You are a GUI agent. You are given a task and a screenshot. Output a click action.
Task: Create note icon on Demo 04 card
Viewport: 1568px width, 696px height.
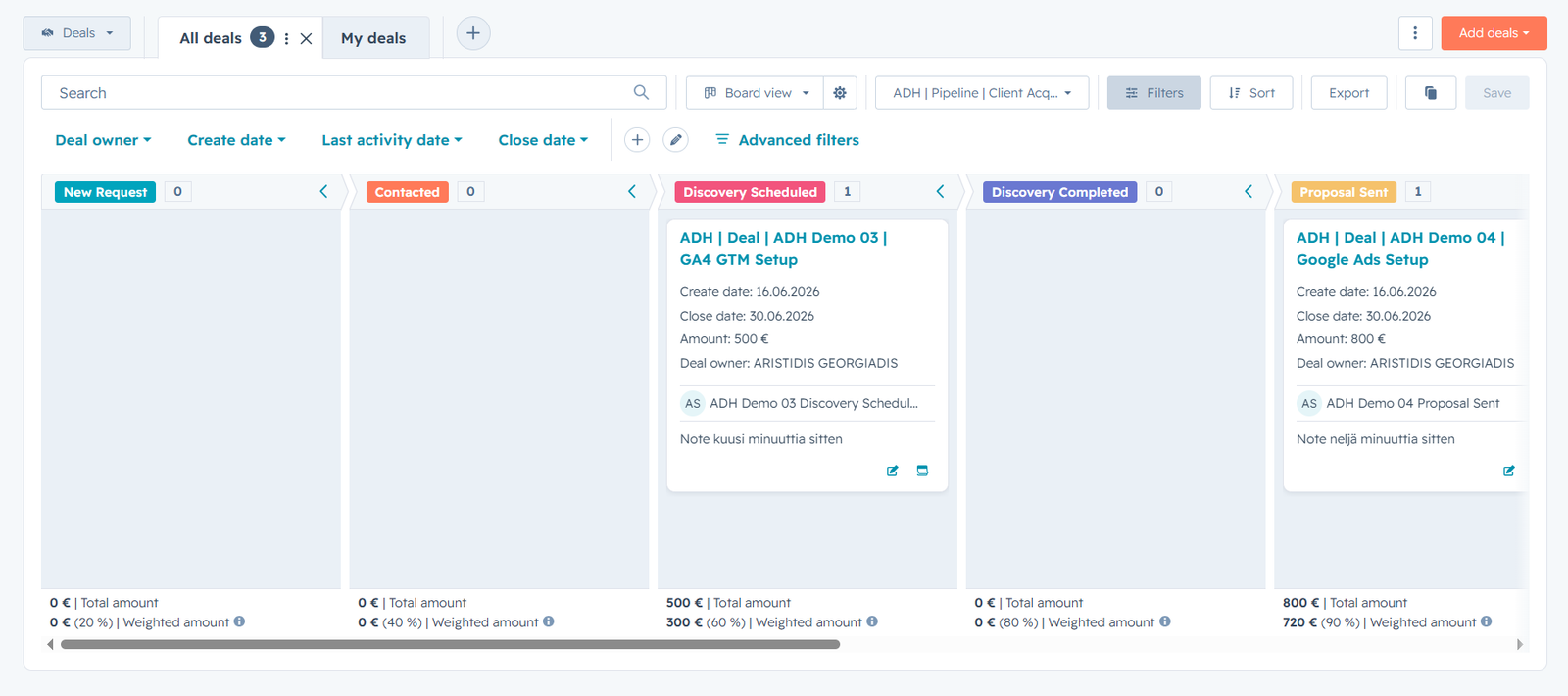(x=1509, y=471)
